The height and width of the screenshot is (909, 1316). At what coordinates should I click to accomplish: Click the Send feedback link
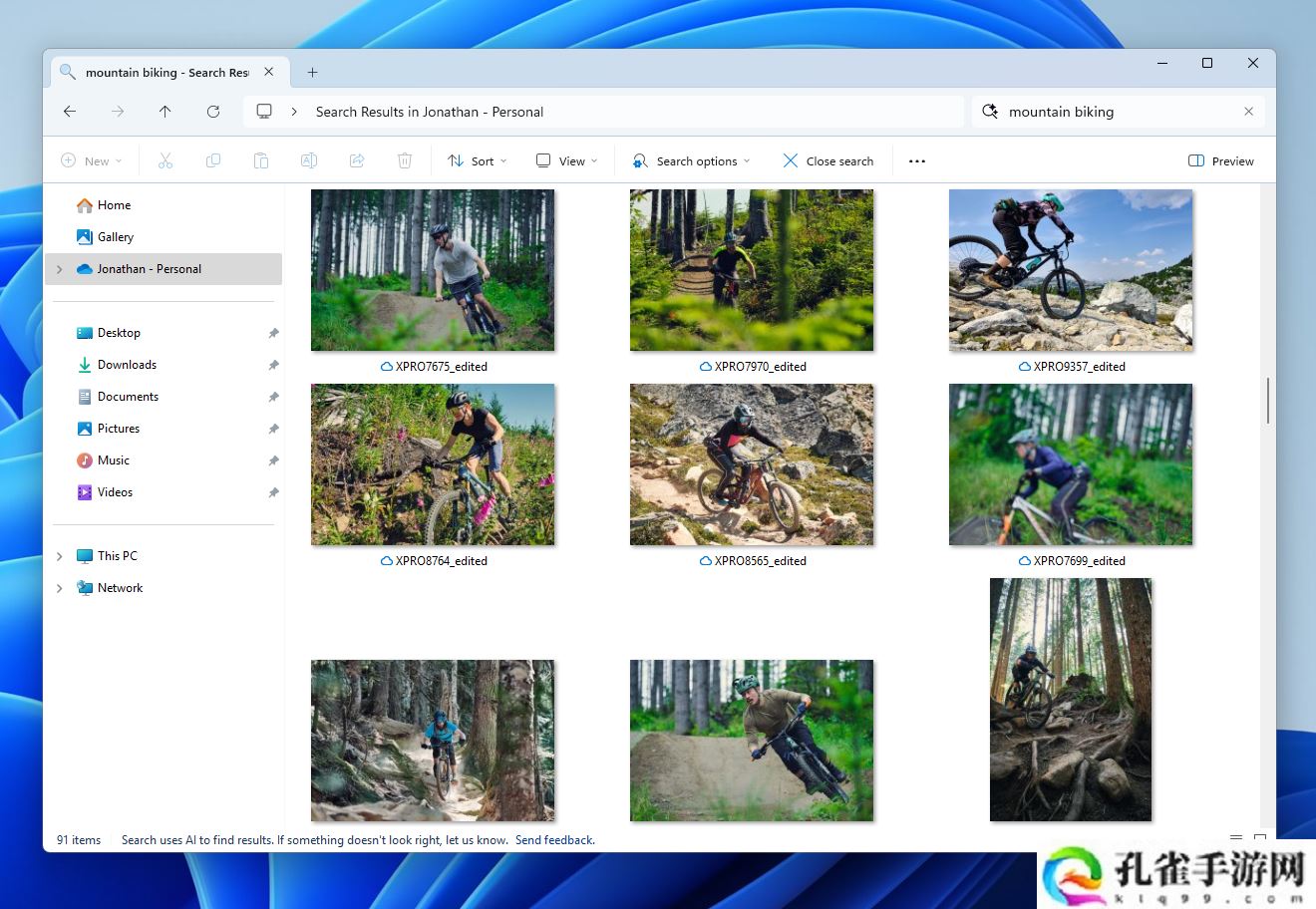coord(554,839)
